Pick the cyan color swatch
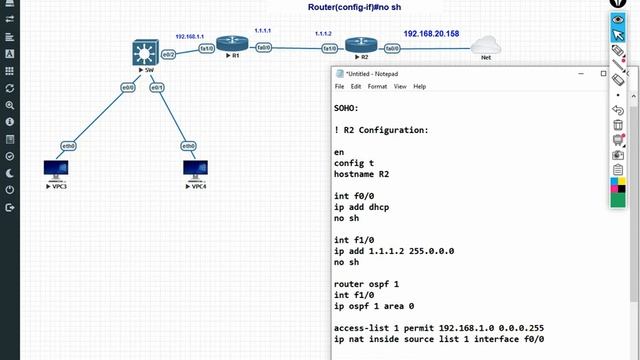The width and height of the screenshot is (640, 360). tap(614, 181)
